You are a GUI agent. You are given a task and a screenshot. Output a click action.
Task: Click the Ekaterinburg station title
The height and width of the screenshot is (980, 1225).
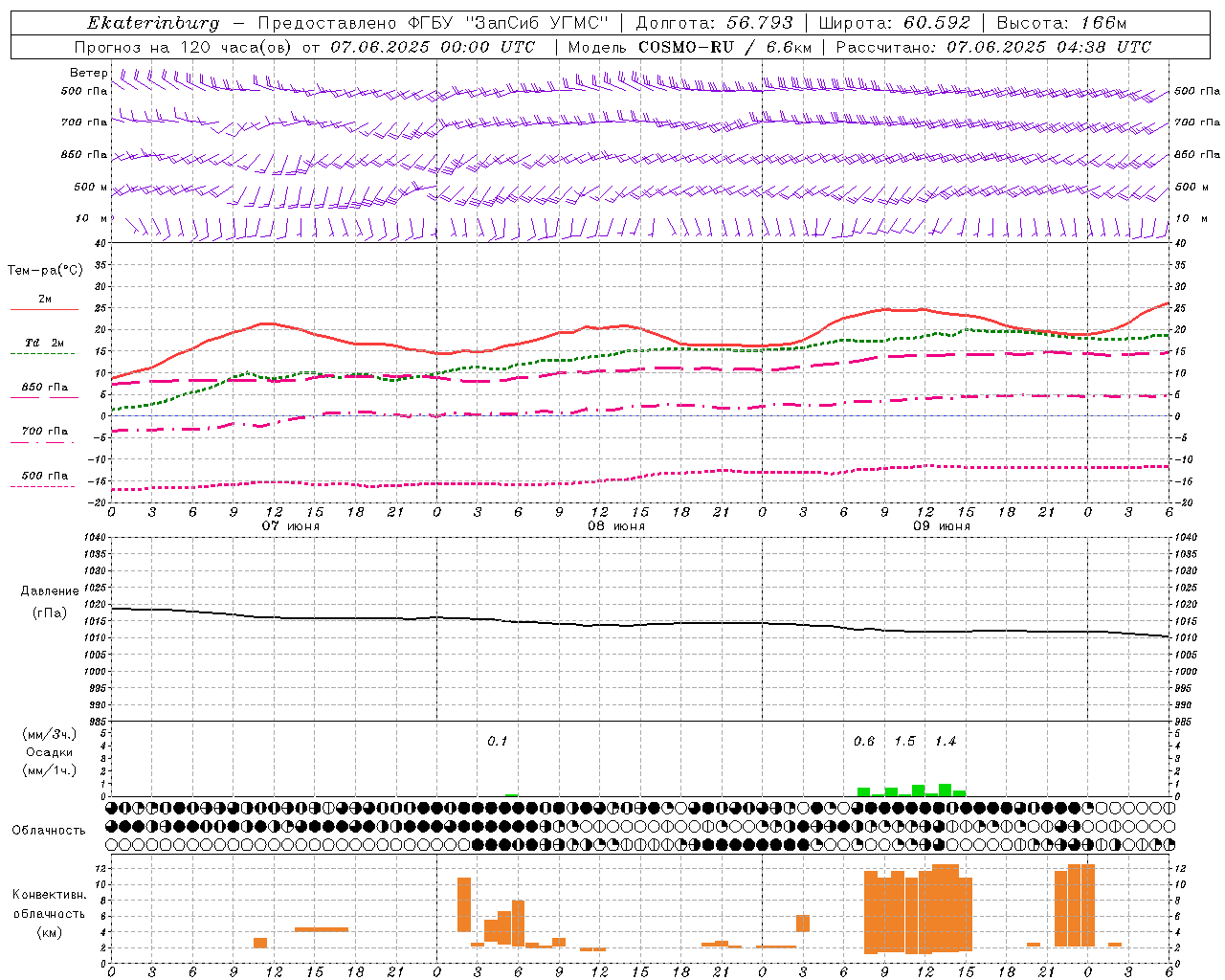[x=153, y=23]
